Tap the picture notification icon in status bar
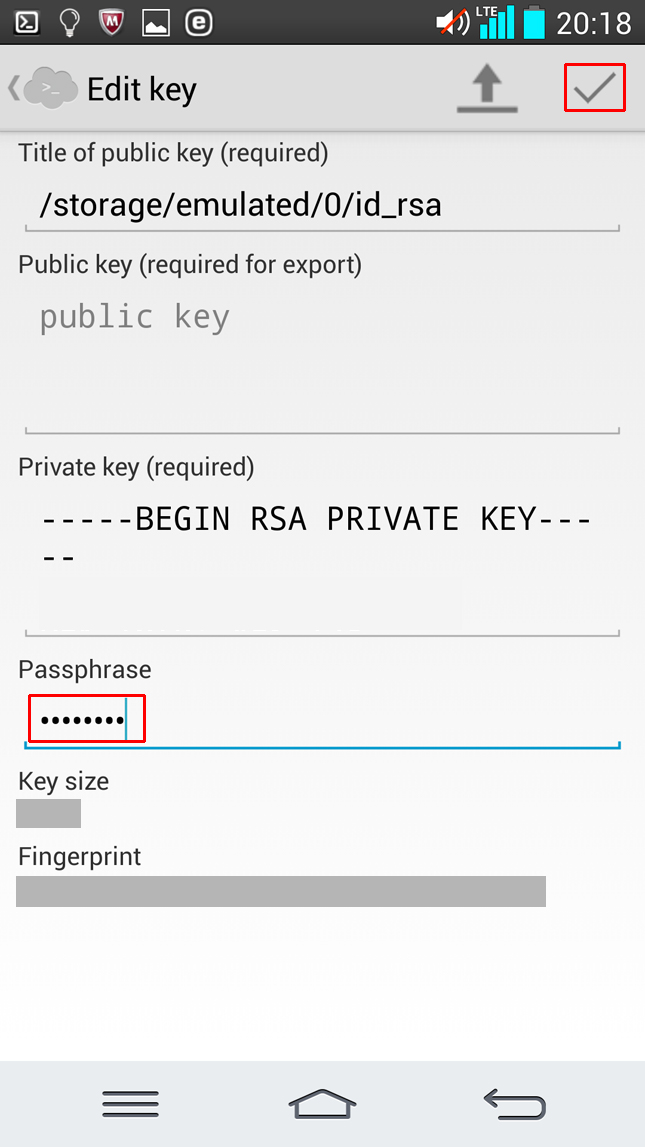The width and height of the screenshot is (645, 1147). pos(156,22)
